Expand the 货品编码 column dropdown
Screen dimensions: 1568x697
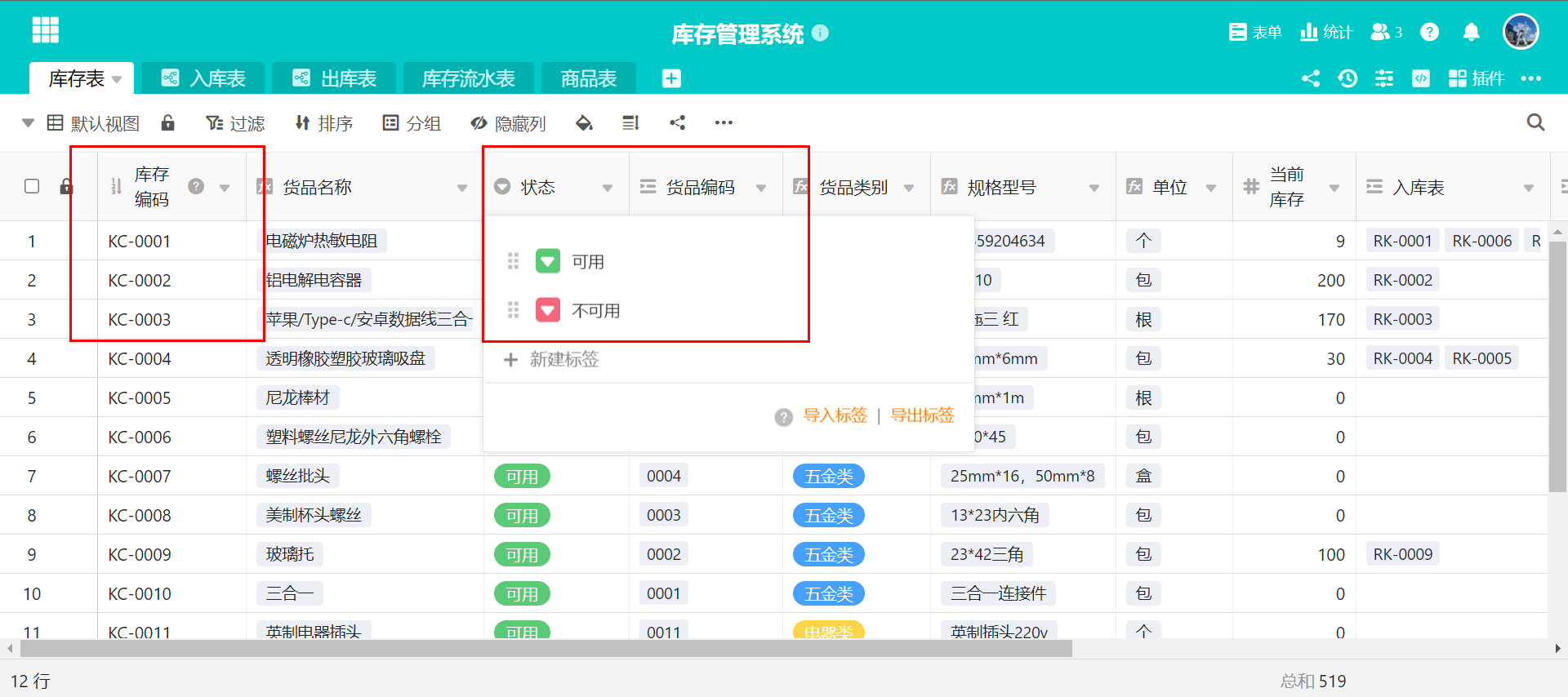click(761, 188)
